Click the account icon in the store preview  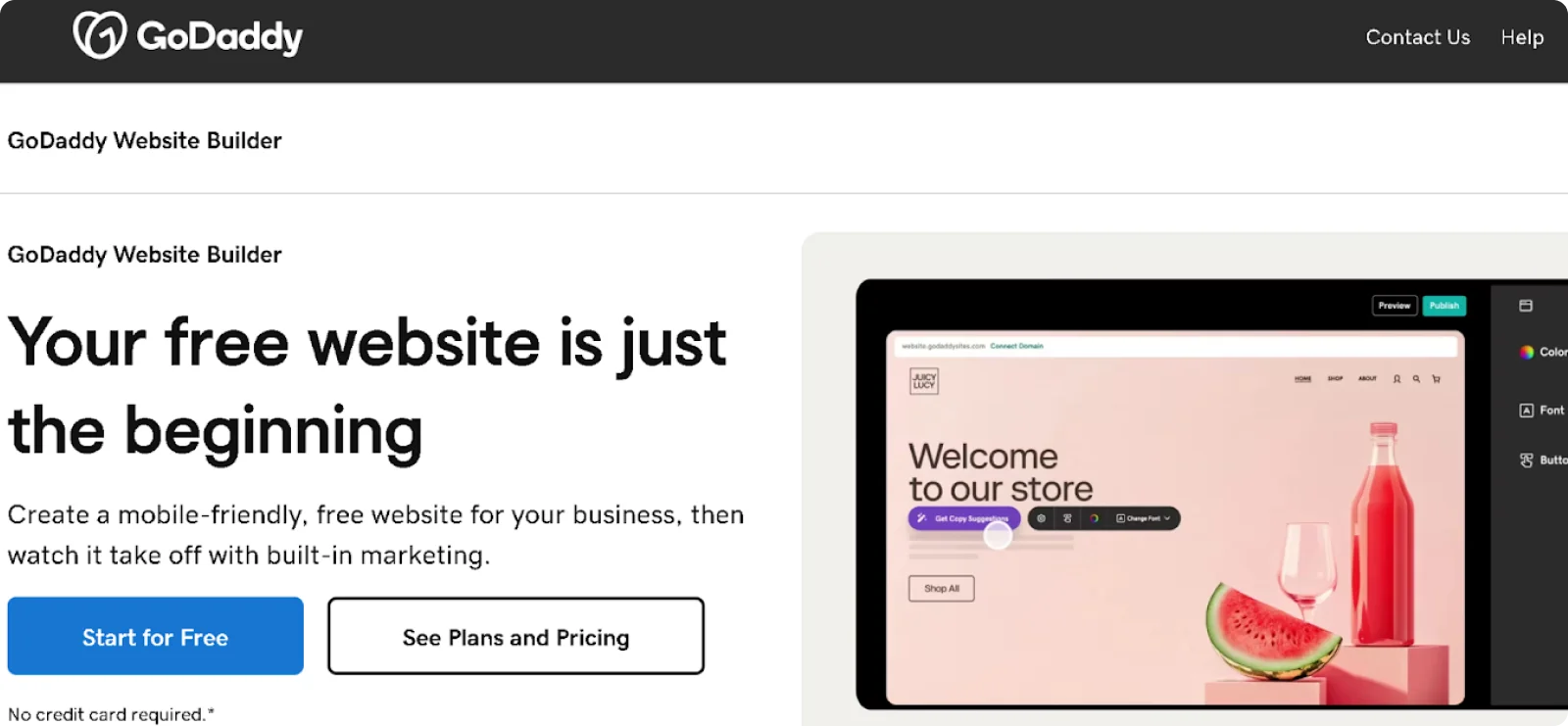1396,379
